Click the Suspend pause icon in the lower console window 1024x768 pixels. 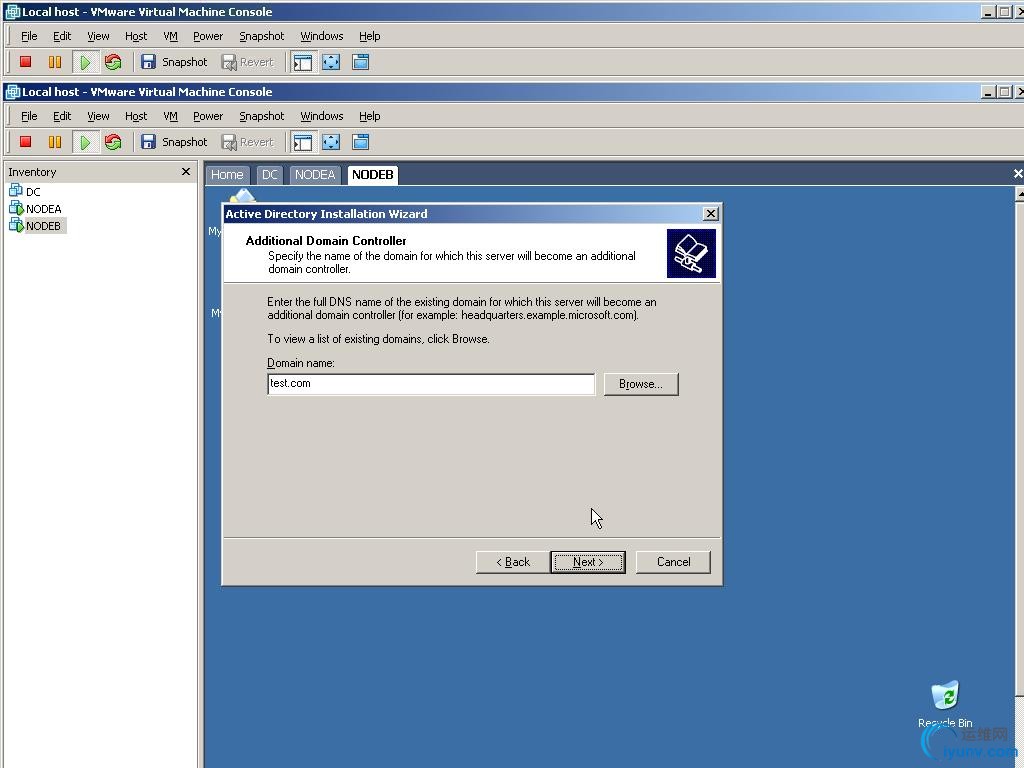coord(55,142)
